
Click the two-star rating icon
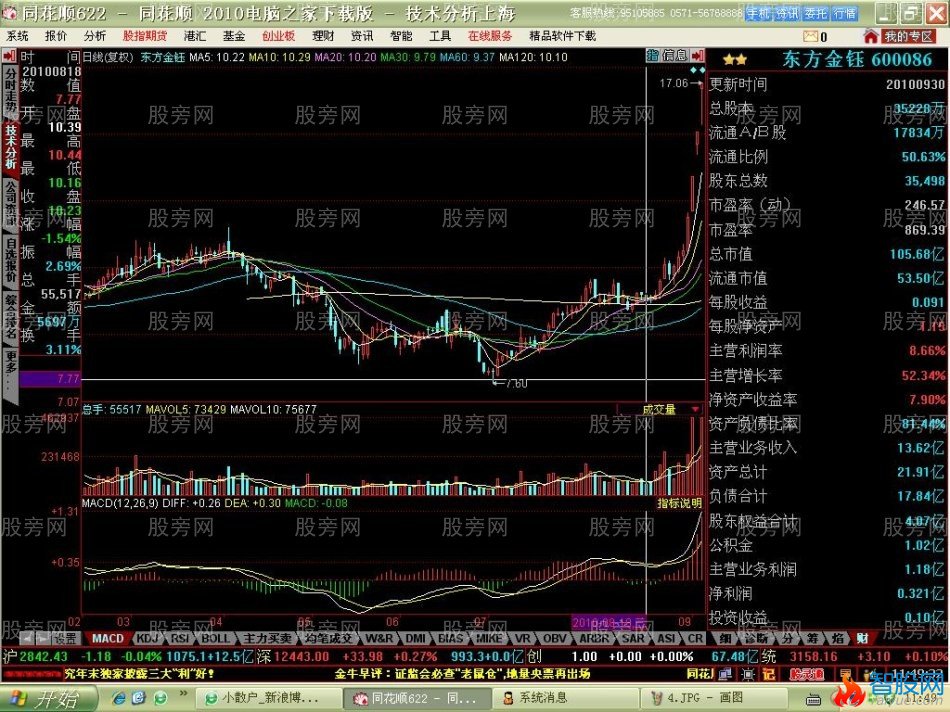coord(734,60)
